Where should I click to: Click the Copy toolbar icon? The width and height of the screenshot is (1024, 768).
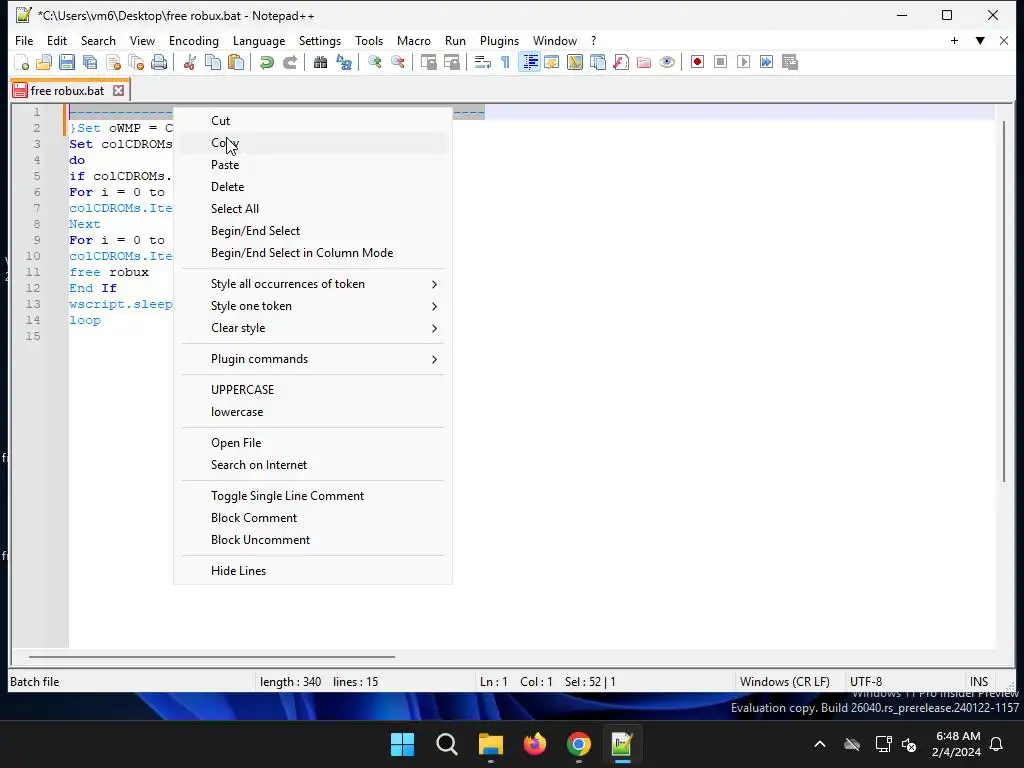[x=213, y=62]
